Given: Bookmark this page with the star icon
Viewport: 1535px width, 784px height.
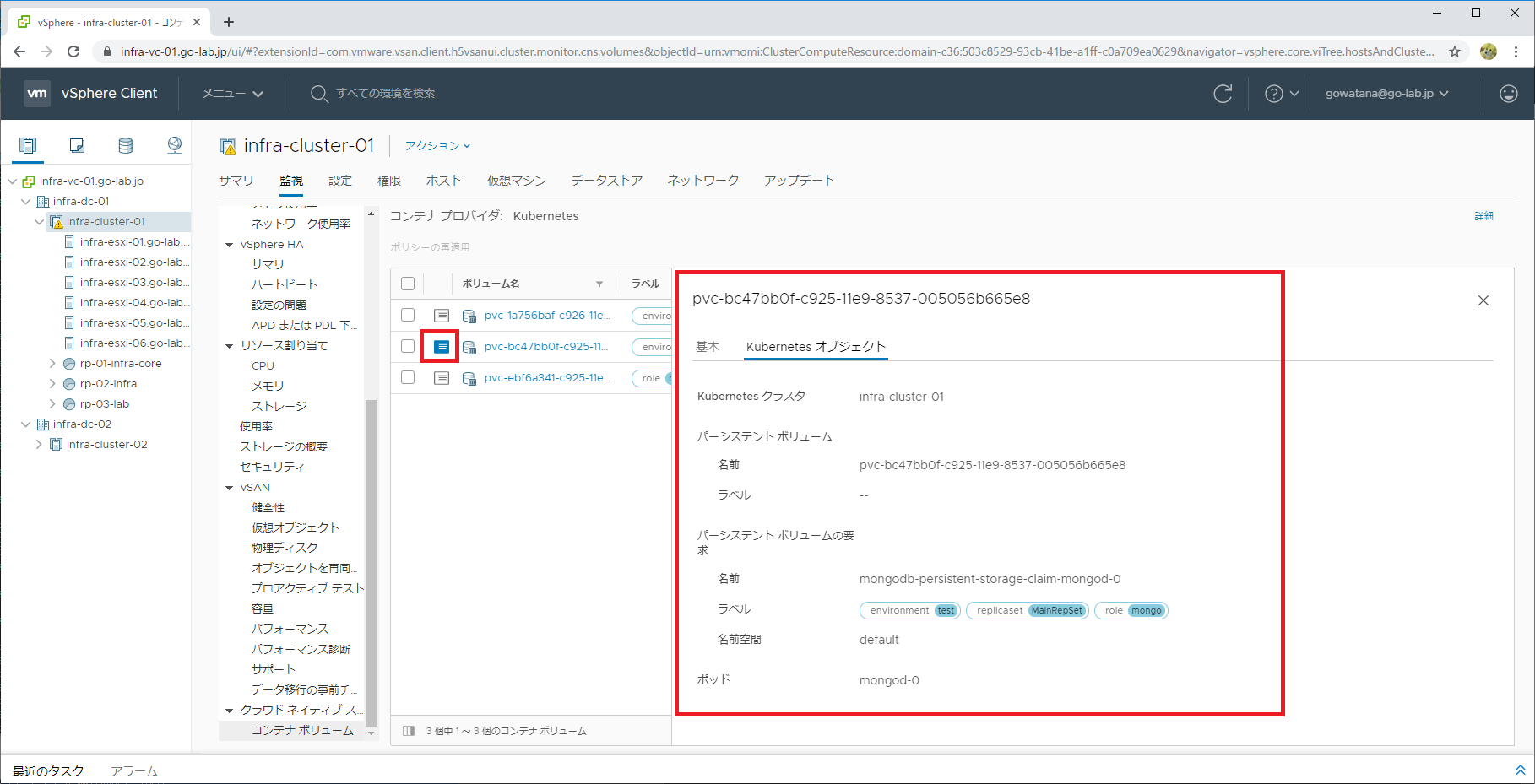Looking at the screenshot, I should [1455, 51].
